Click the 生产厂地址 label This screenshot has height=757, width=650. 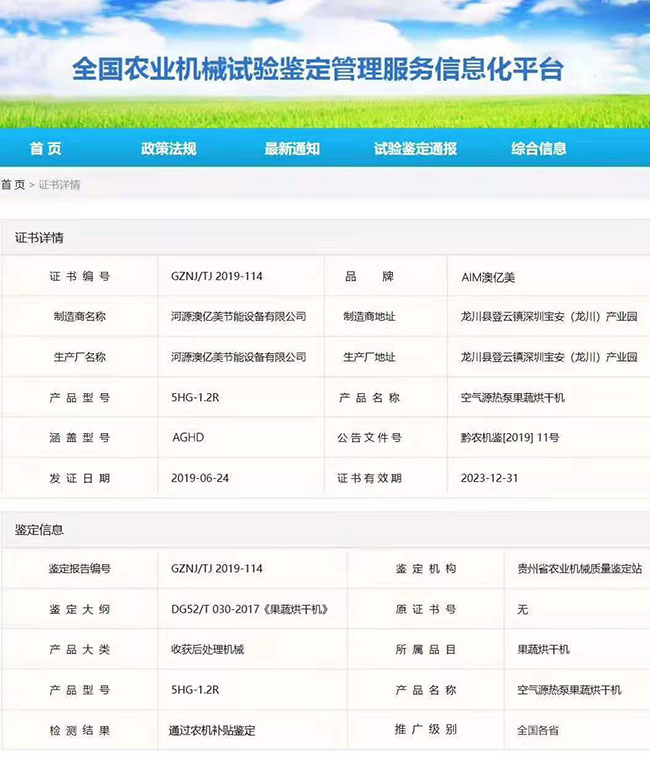click(369, 357)
